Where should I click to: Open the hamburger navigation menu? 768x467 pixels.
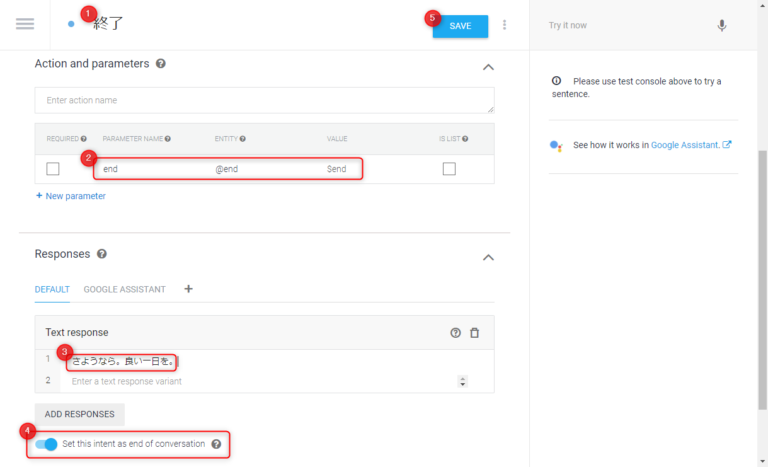click(25, 24)
